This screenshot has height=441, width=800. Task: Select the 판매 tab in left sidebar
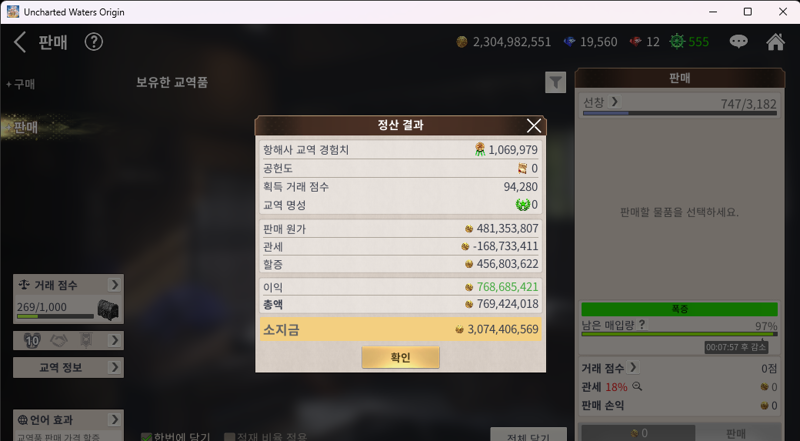(x=23, y=127)
